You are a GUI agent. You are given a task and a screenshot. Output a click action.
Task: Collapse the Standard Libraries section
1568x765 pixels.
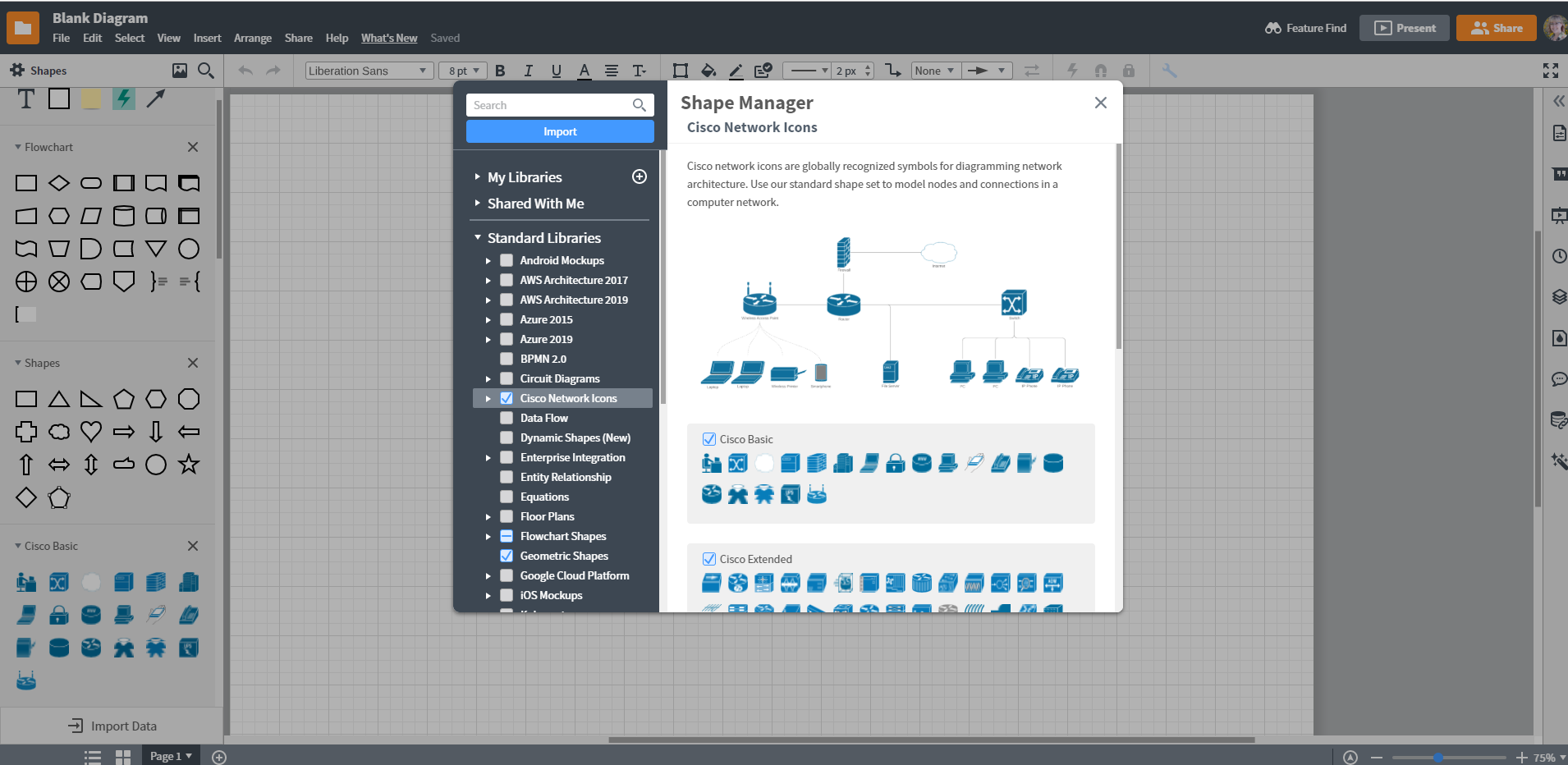[x=477, y=237]
